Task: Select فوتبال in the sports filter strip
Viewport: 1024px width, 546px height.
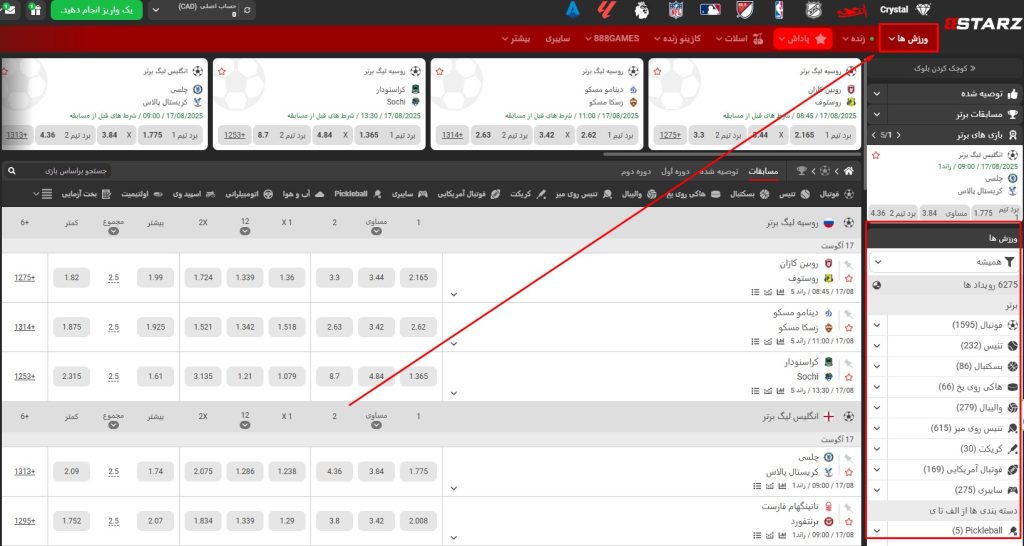Action: pyautogui.click(x=837, y=194)
